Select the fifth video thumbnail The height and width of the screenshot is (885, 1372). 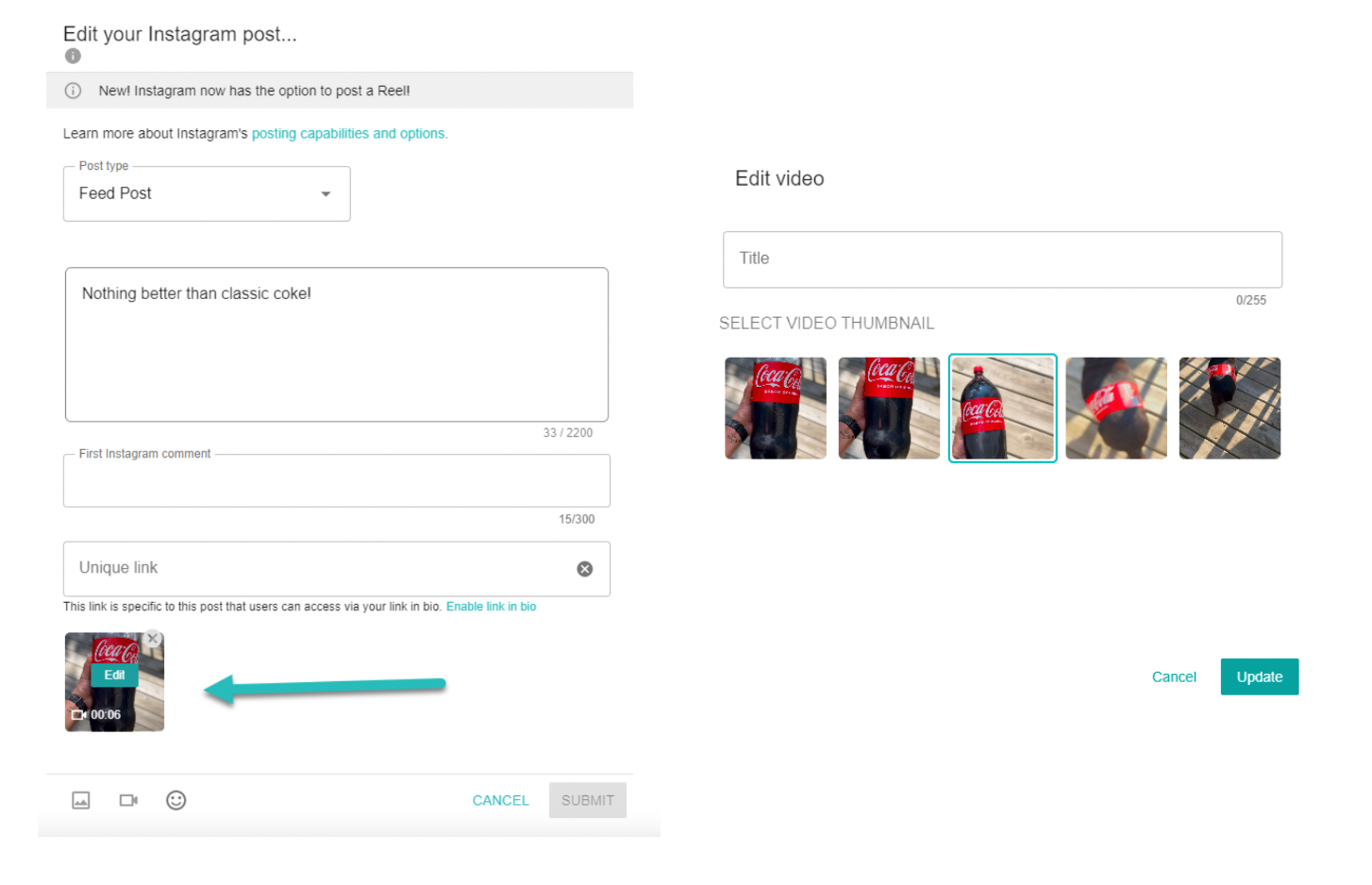[1230, 409]
